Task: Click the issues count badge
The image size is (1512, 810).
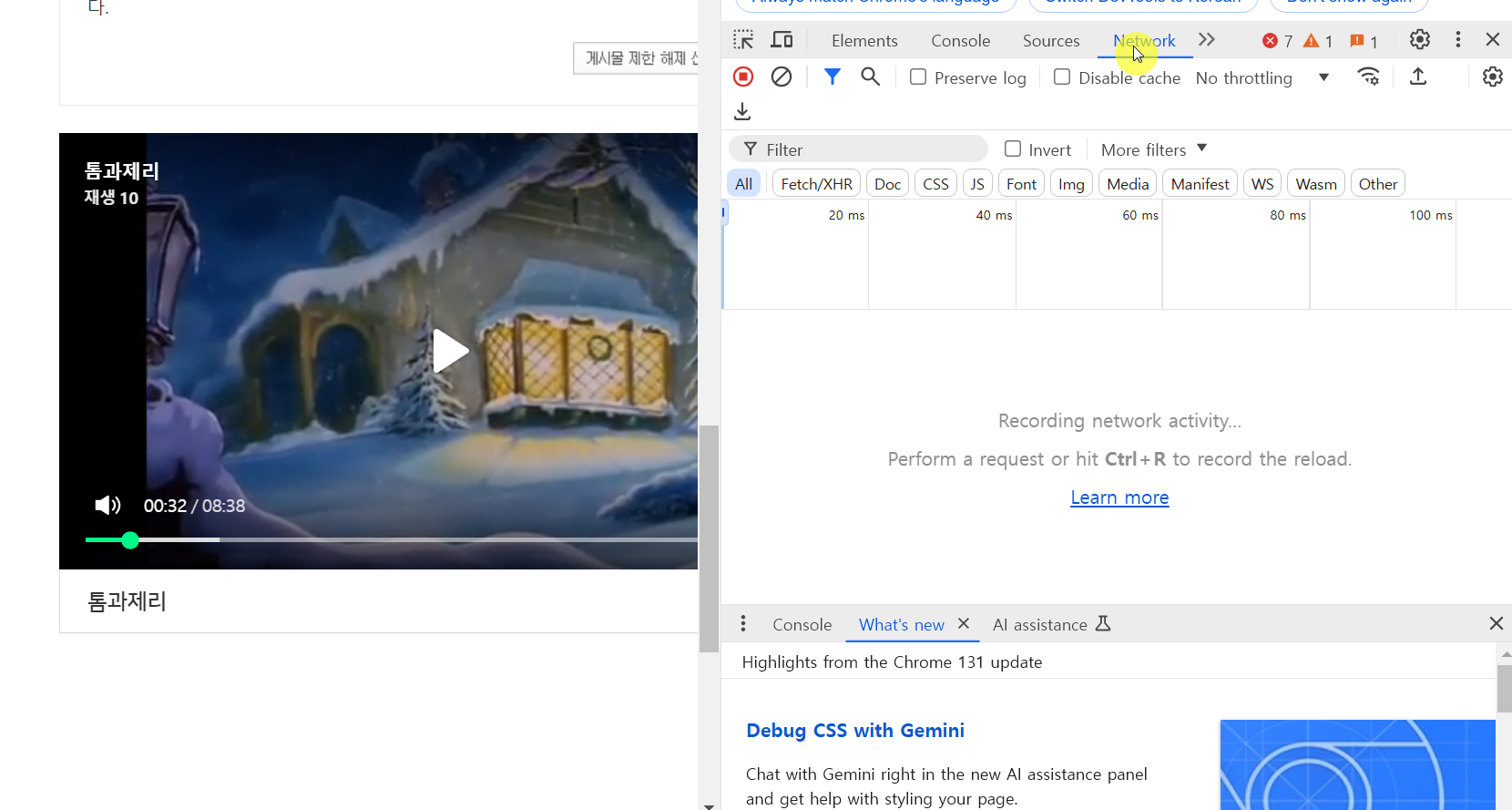Action: pos(1364,41)
